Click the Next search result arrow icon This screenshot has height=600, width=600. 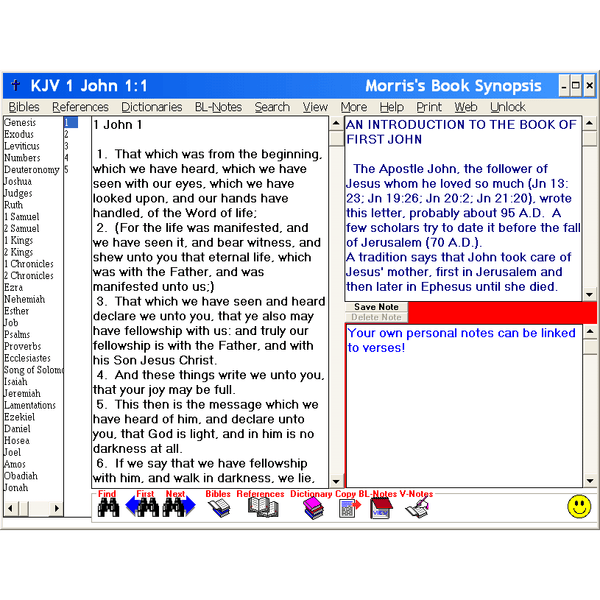(x=179, y=508)
